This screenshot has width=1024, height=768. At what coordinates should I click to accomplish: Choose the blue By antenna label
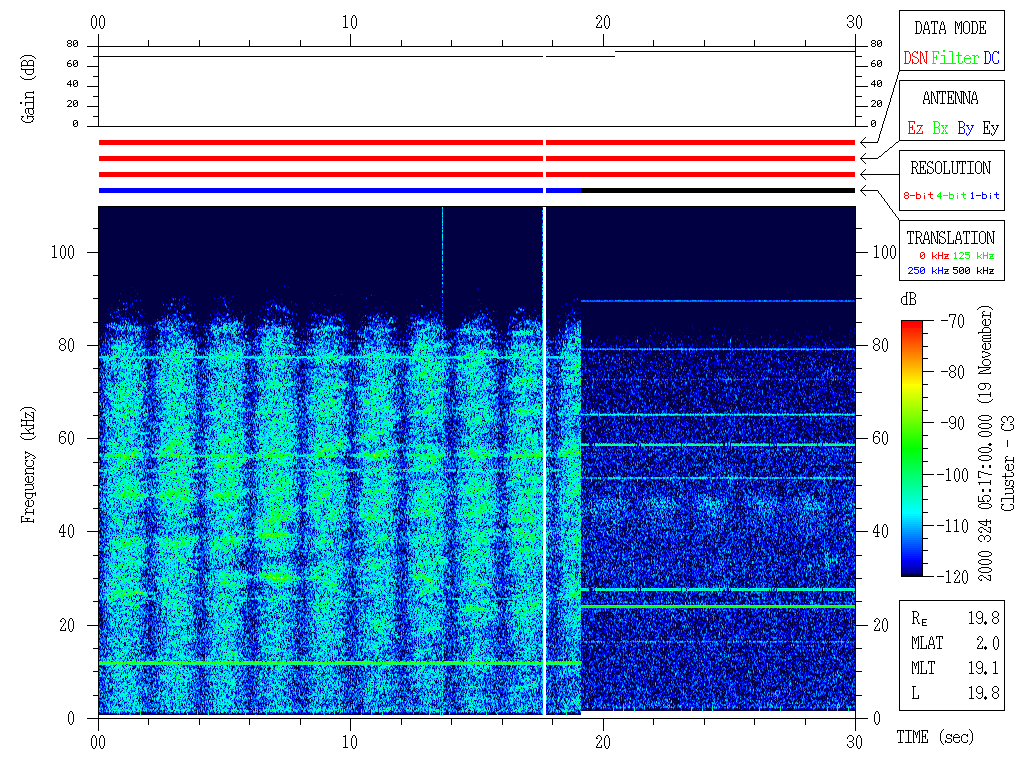(965, 129)
